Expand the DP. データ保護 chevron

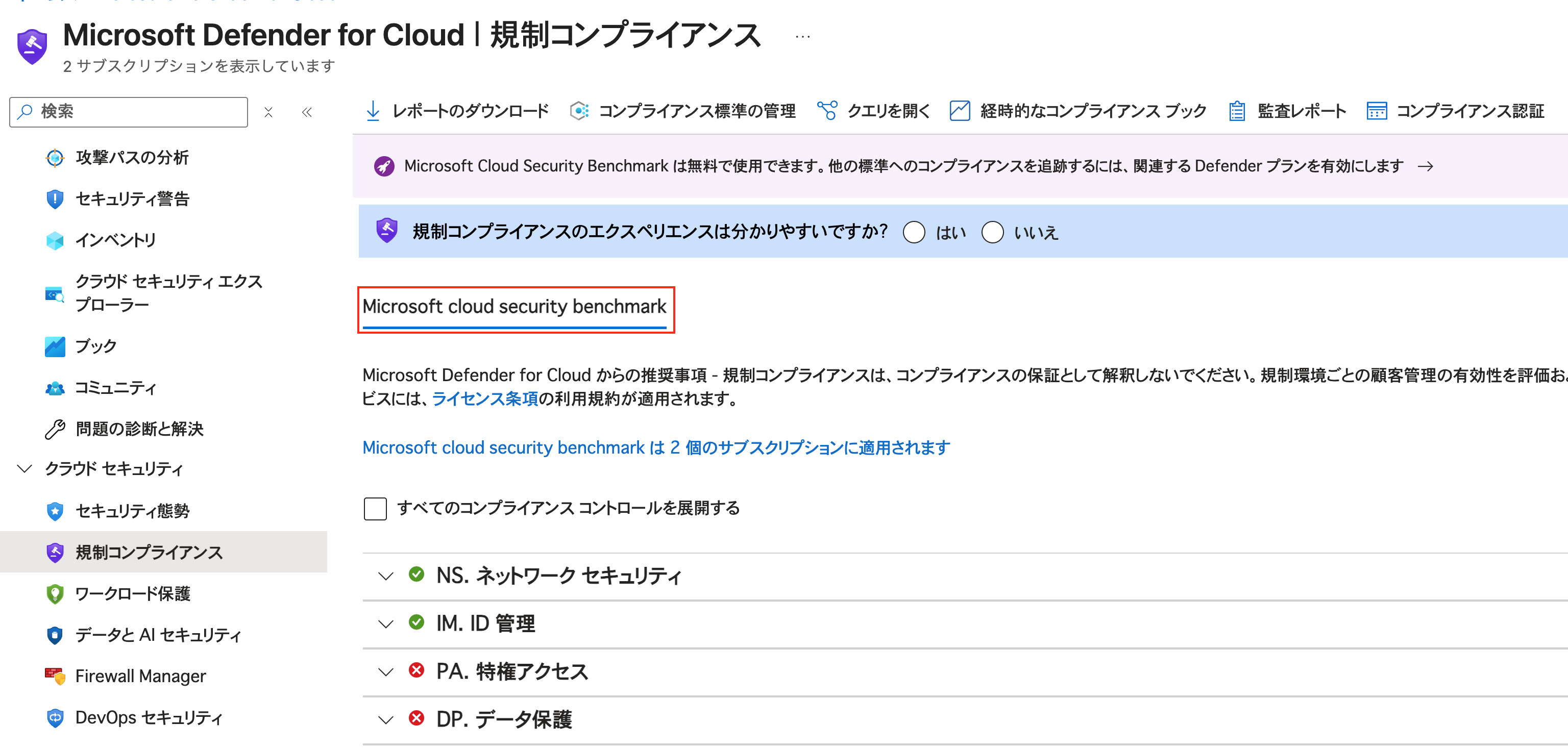(385, 720)
